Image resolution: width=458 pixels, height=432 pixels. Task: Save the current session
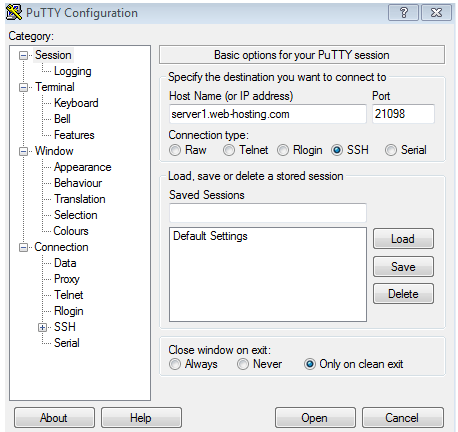click(x=403, y=267)
